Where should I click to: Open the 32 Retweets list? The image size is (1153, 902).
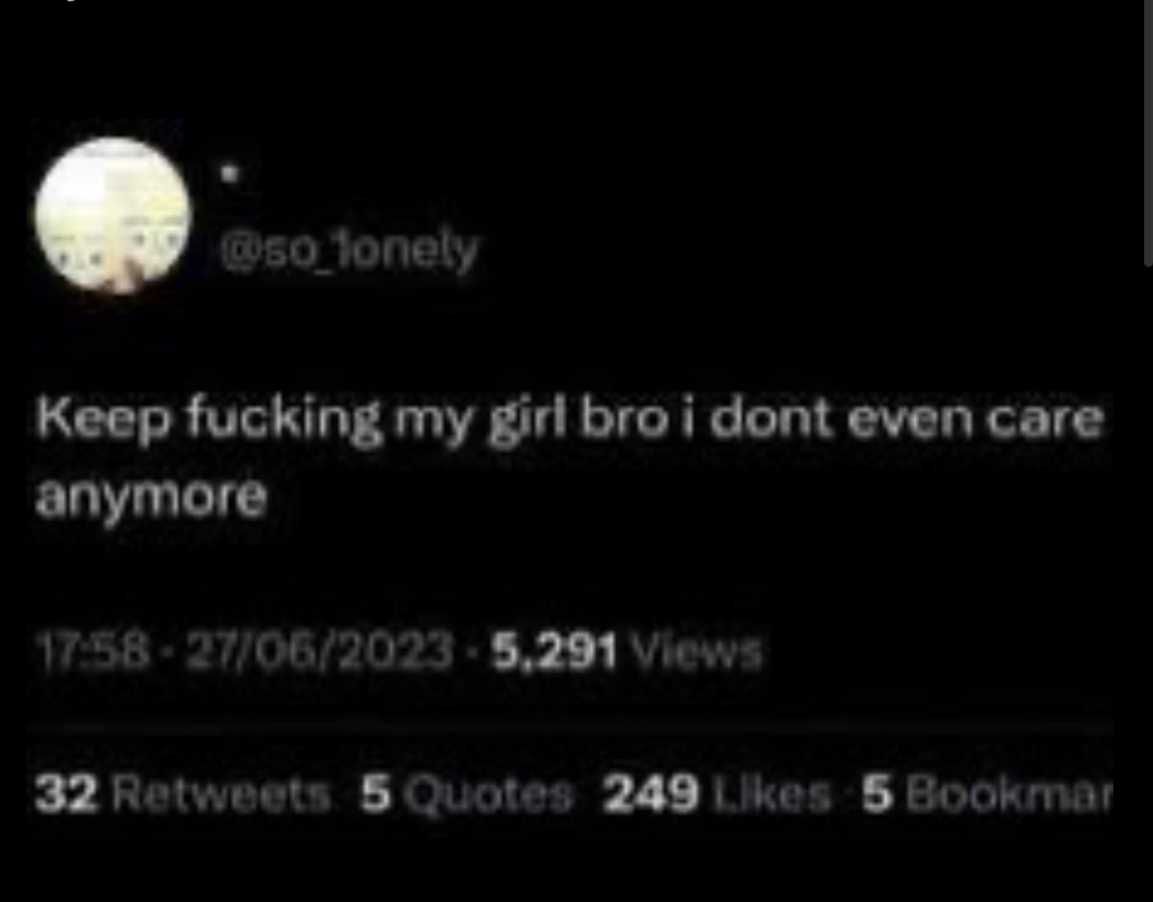tap(182, 795)
